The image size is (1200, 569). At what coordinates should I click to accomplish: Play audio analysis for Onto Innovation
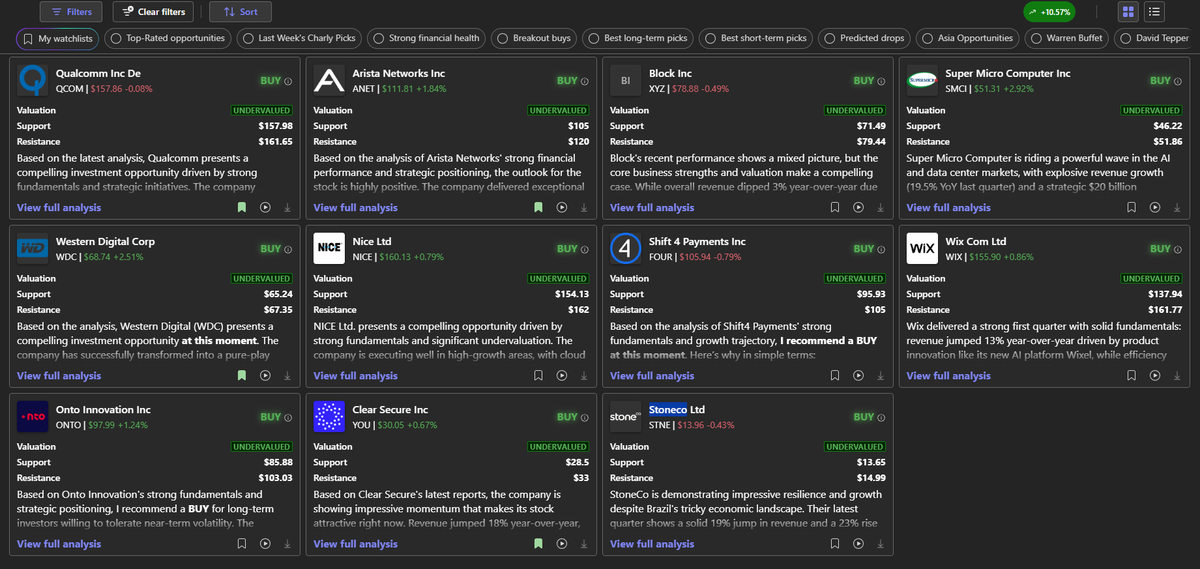(x=265, y=544)
